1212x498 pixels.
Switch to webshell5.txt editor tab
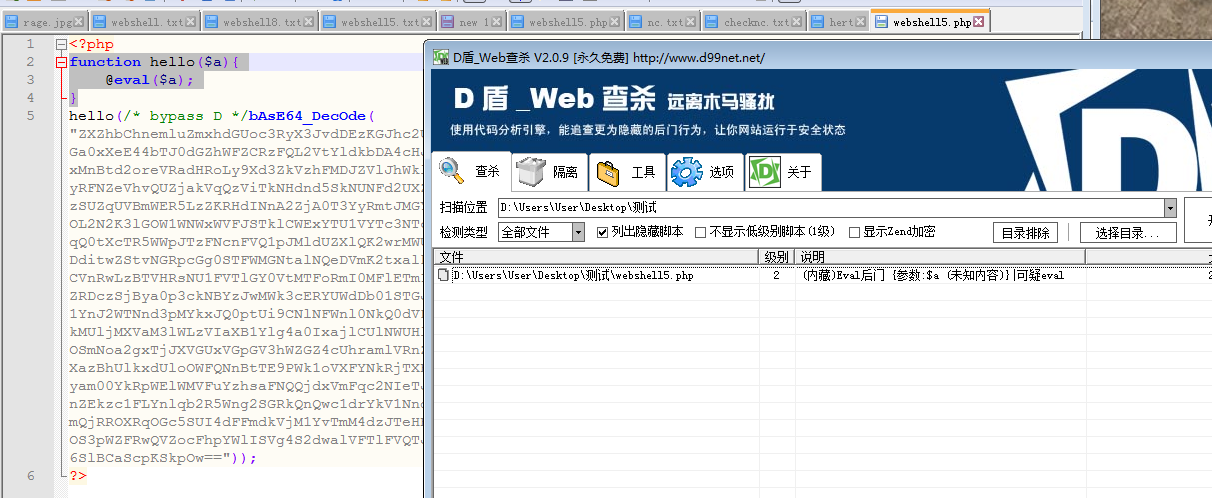click(x=376, y=21)
